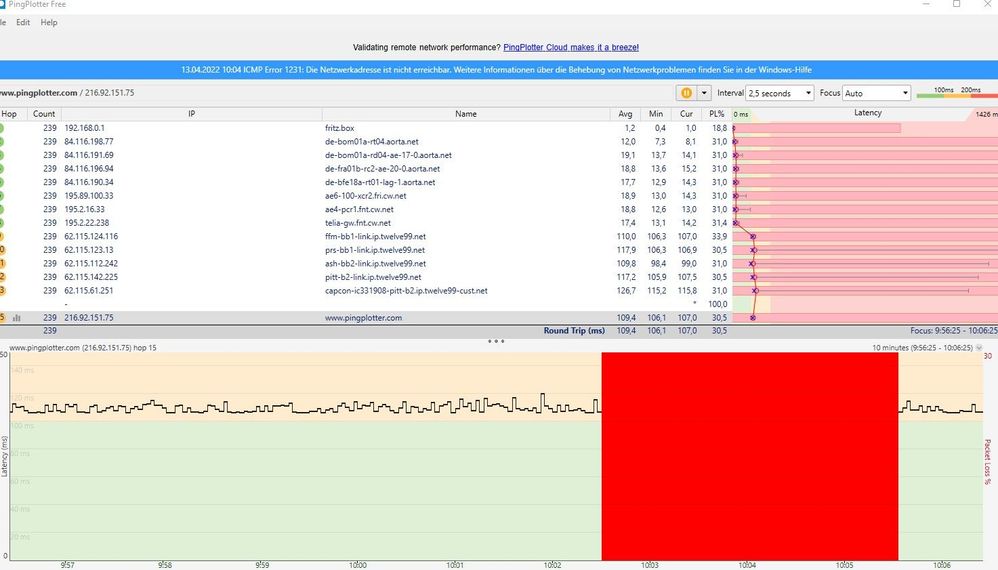Open the Help menu
The height and width of the screenshot is (570, 998).
(49, 22)
